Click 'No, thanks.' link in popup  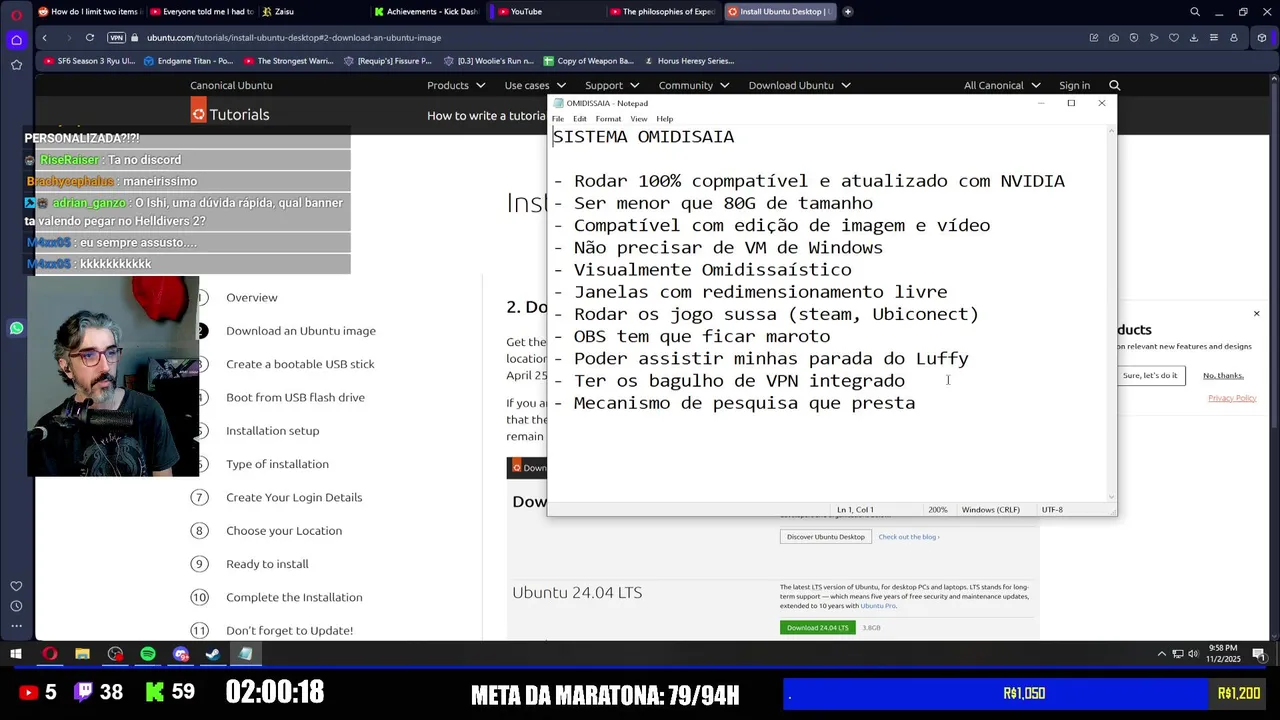pos(1223,375)
